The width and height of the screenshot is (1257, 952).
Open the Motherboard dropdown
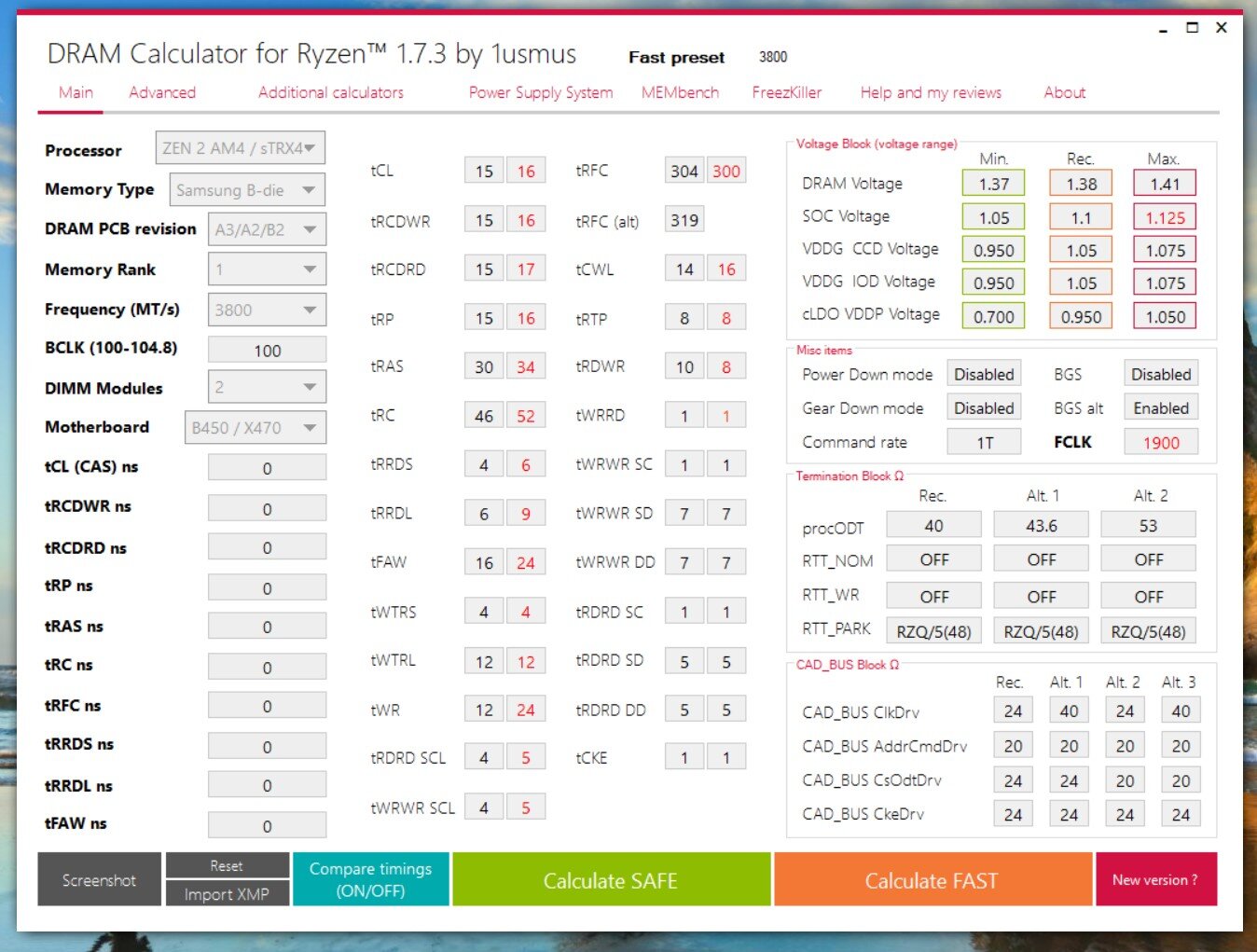[x=255, y=428]
